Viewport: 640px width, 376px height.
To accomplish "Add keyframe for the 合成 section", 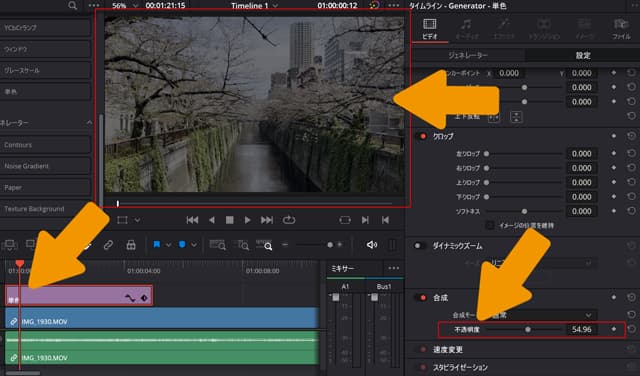I will (613, 298).
